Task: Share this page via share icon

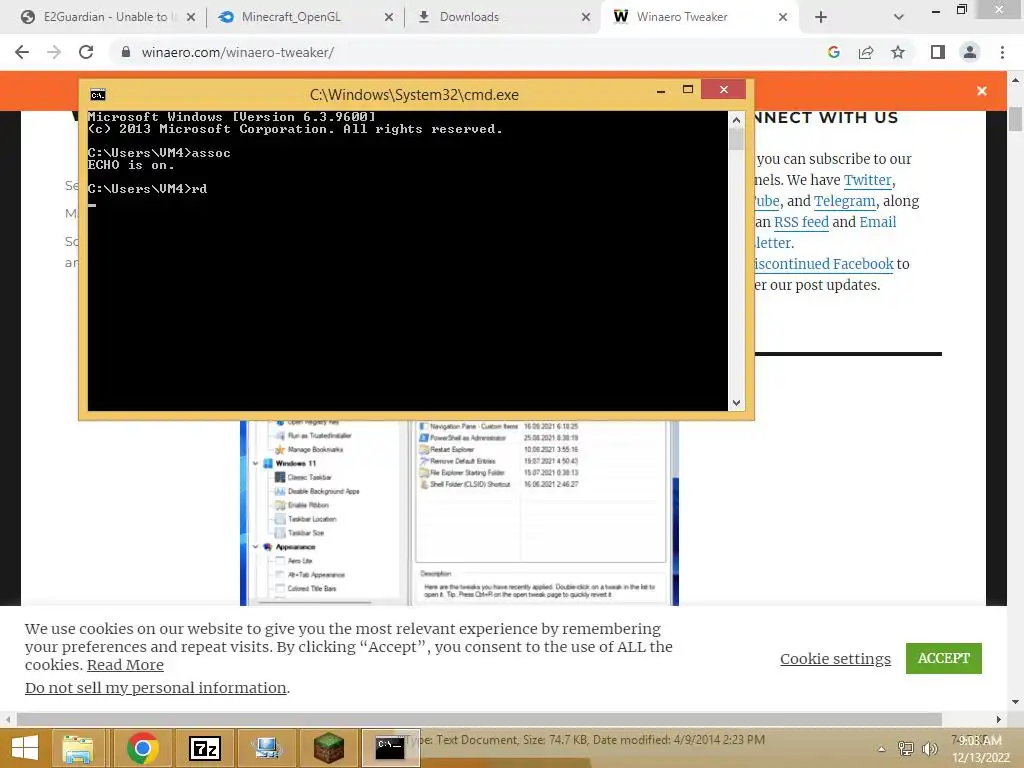Action: (866, 52)
